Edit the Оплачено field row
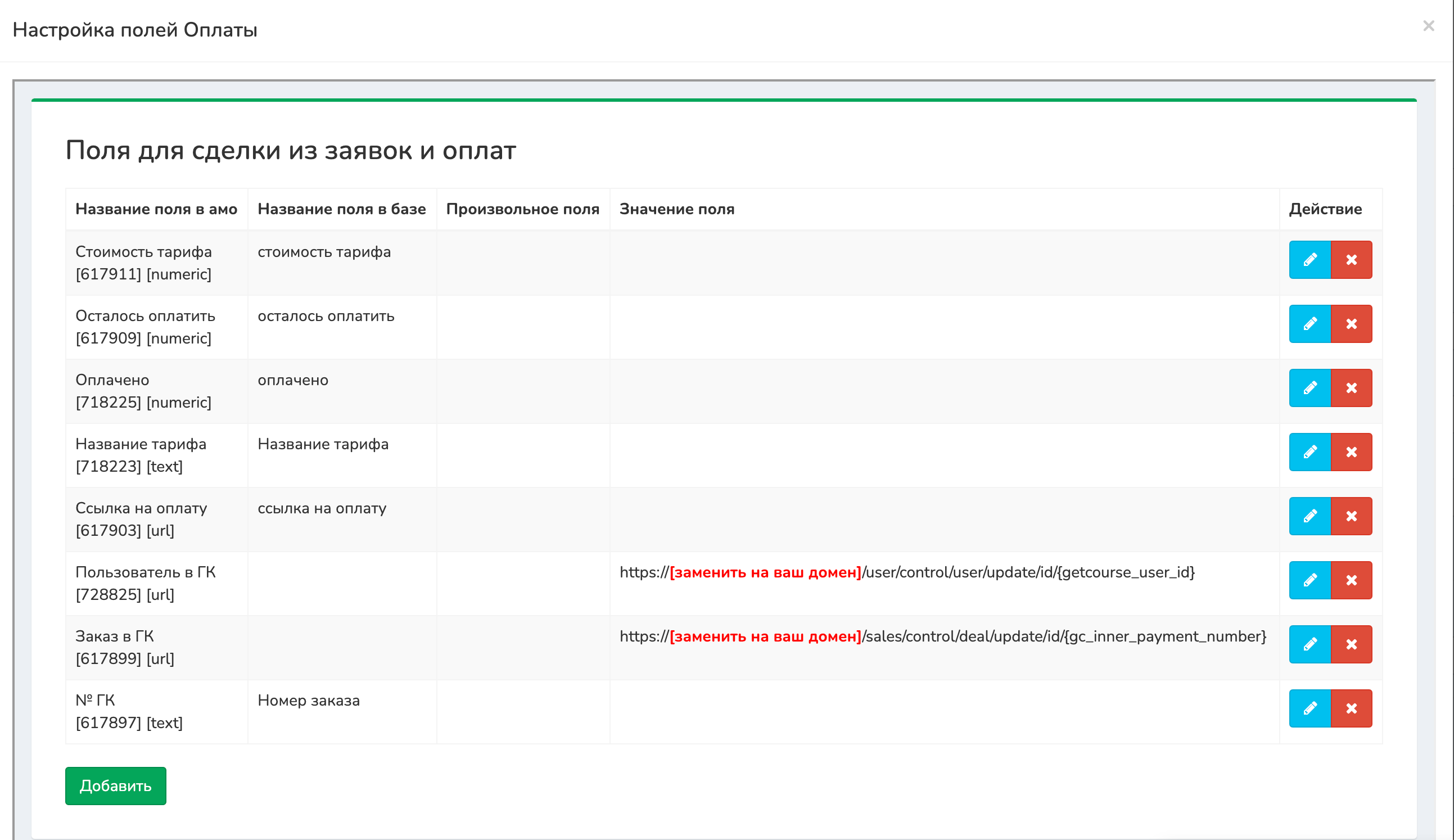The width and height of the screenshot is (1454, 840). tap(1309, 388)
